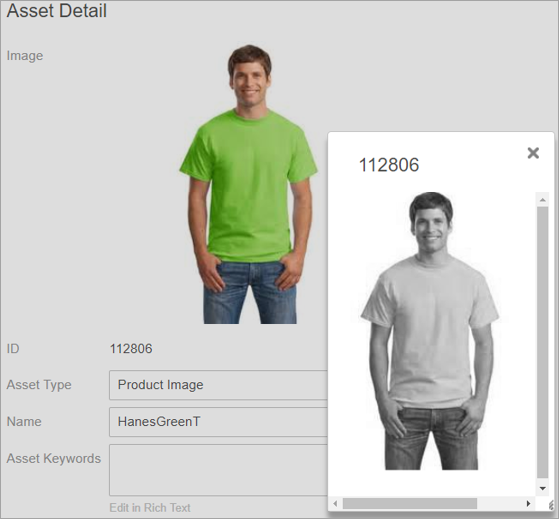Click the popup's horizontal scrollbar thumb
The width and height of the screenshot is (559, 519).
(x=410, y=504)
